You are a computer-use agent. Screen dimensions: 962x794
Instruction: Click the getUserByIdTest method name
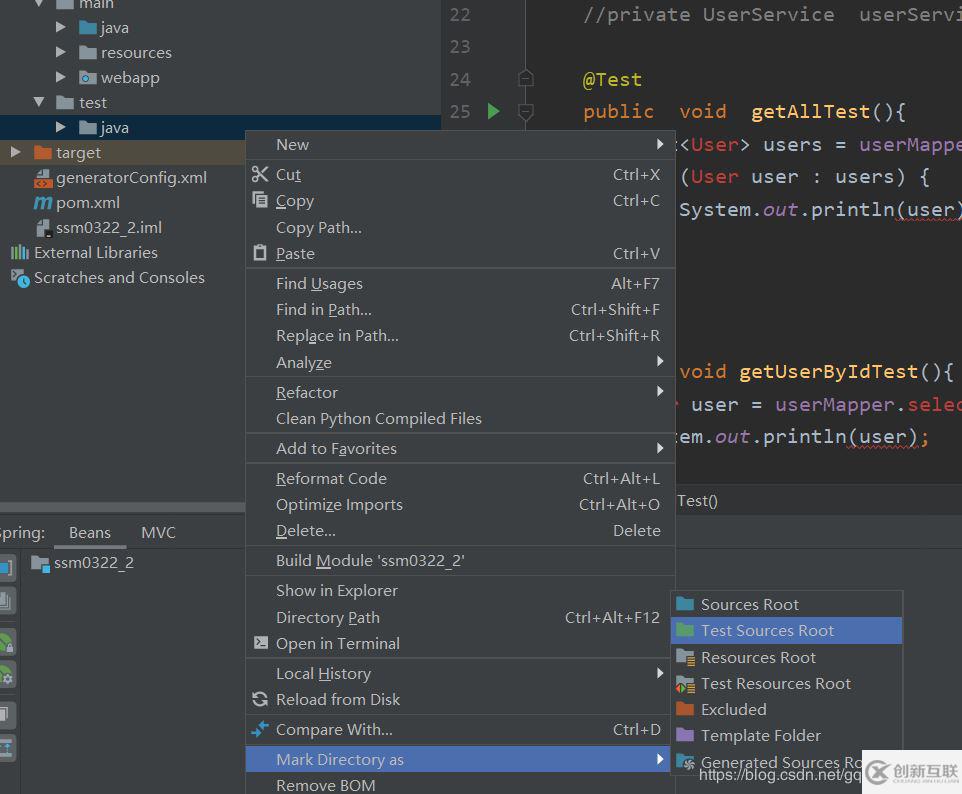828,372
